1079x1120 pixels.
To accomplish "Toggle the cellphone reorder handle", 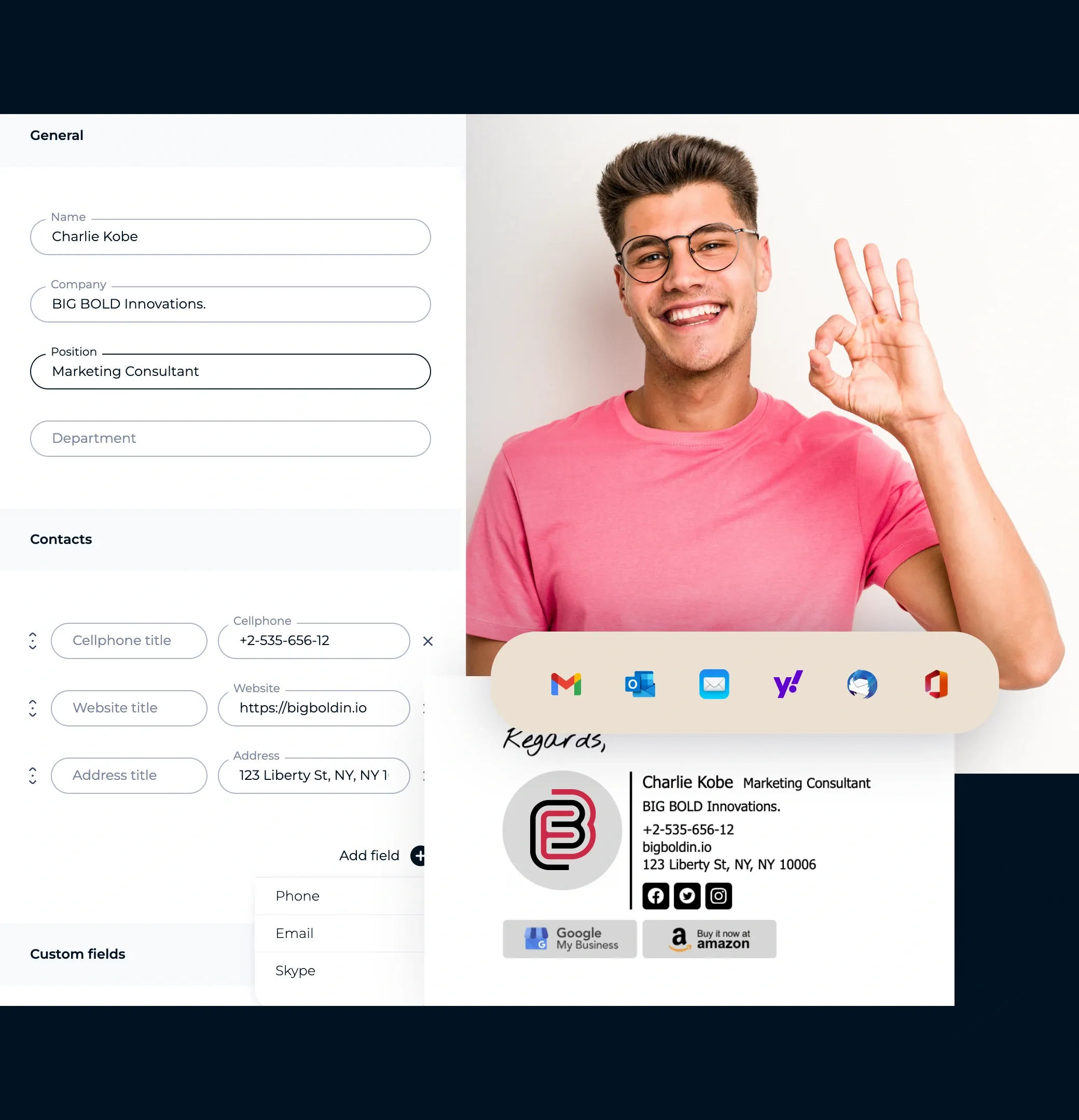I will pyautogui.click(x=33, y=640).
